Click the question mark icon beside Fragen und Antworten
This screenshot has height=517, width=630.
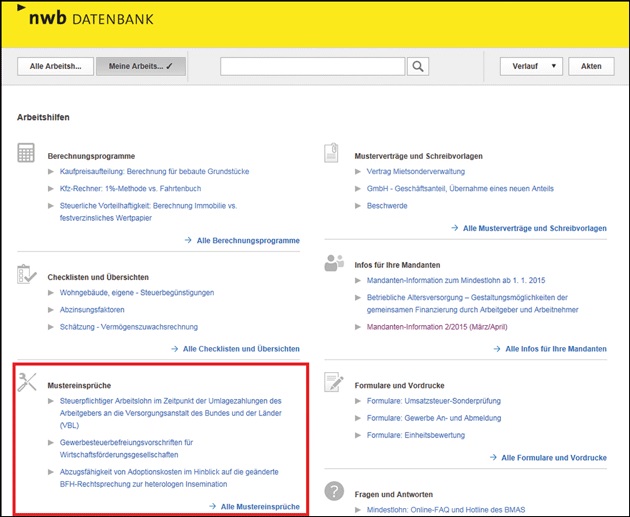click(334, 491)
